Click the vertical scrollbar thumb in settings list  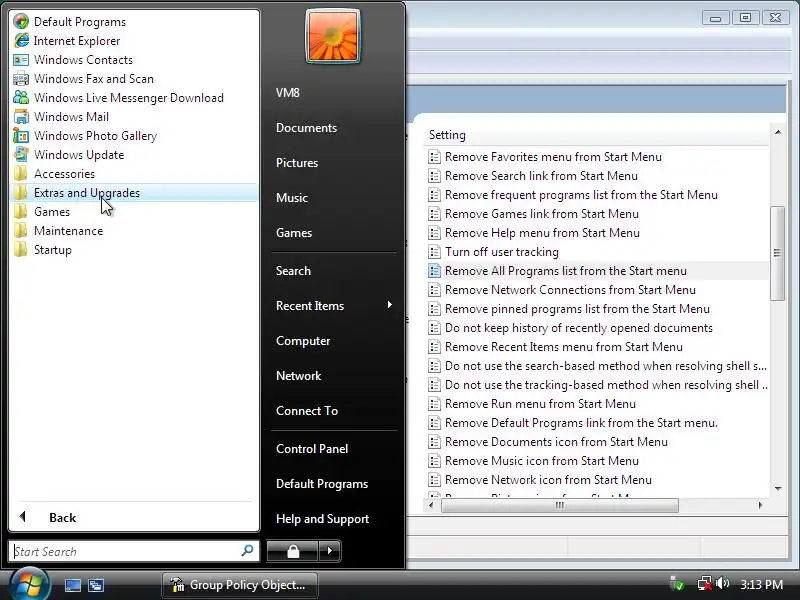777,253
